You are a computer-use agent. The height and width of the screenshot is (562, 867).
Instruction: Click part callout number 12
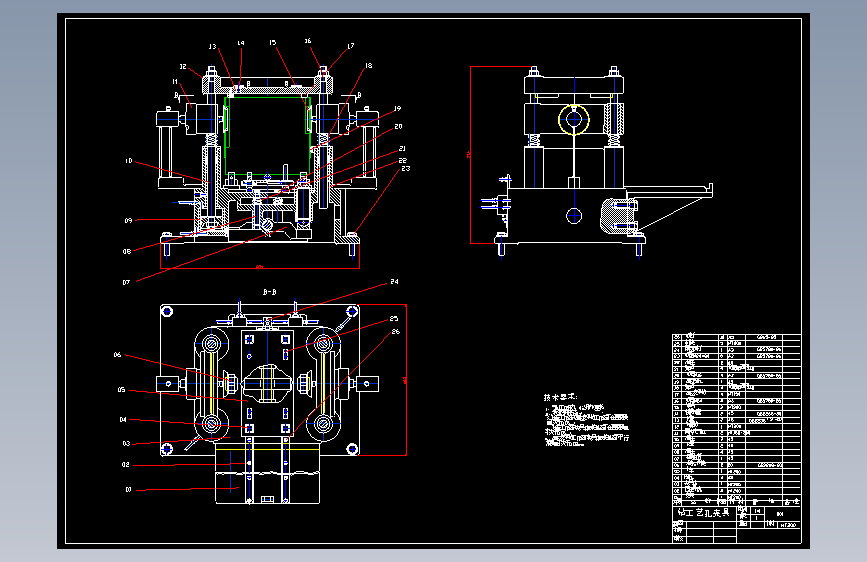pyautogui.click(x=183, y=67)
